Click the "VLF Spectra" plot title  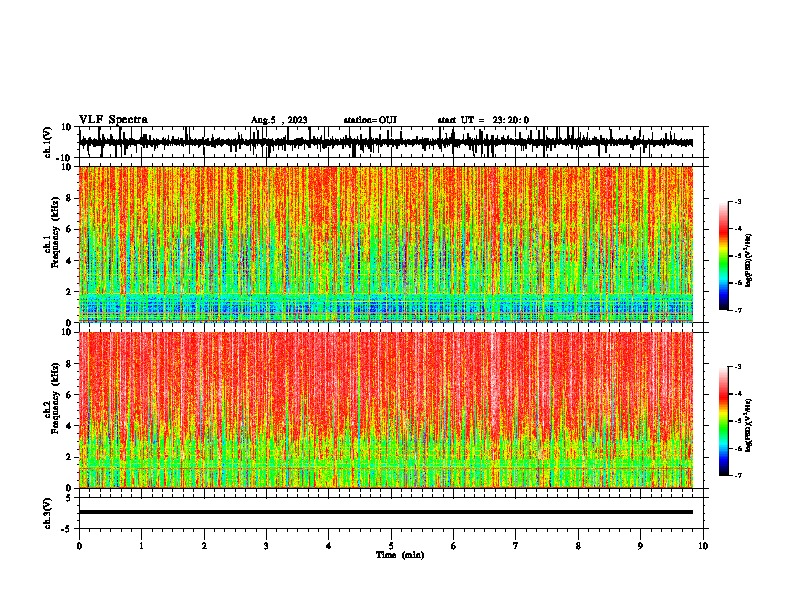coord(113,120)
